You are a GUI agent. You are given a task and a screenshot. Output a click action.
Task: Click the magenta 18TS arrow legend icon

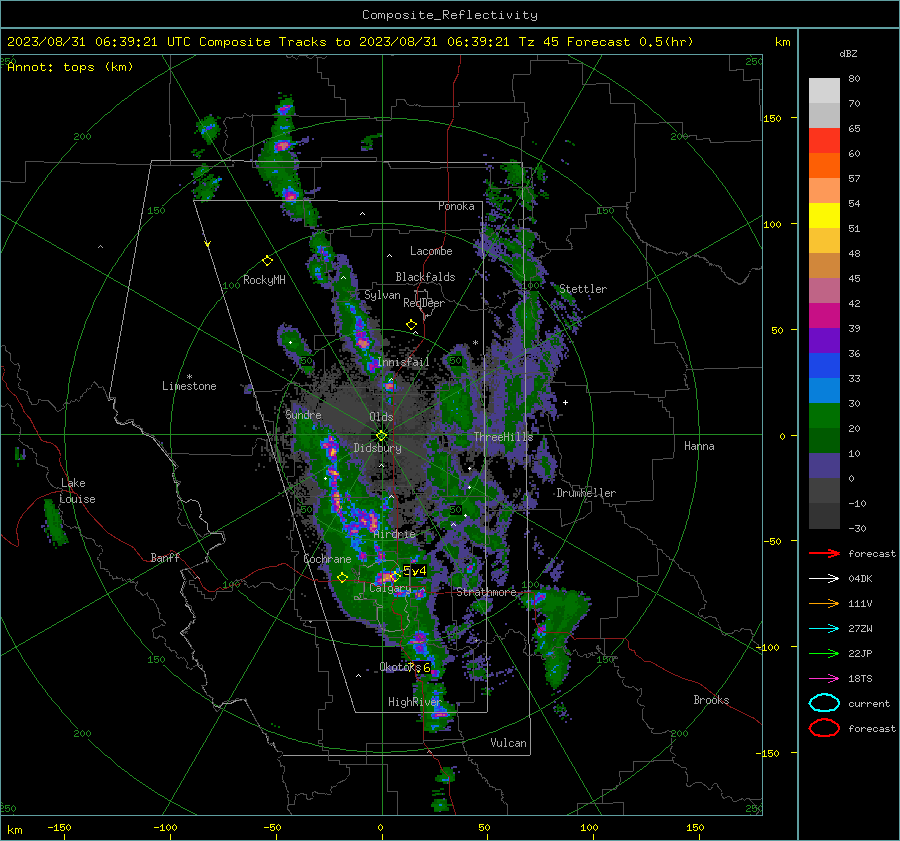(x=824, y=679)
